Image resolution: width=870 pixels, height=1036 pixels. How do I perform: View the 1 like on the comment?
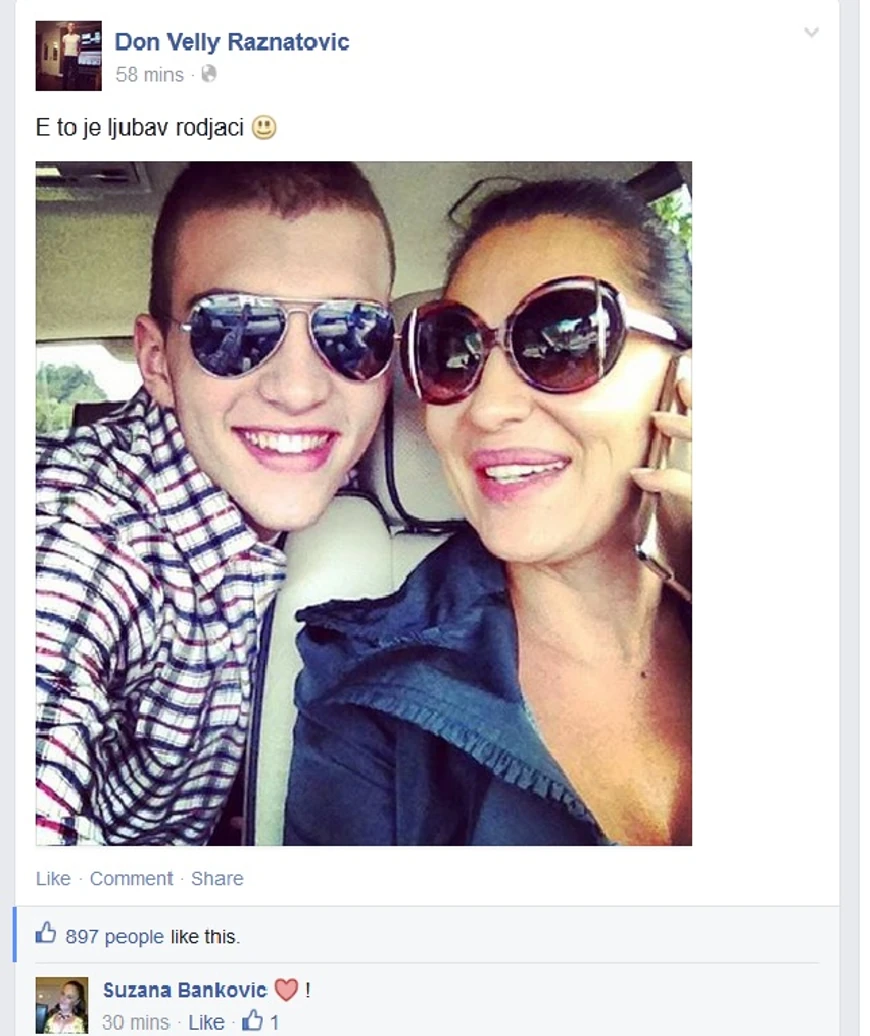[x=274, y=1022]
